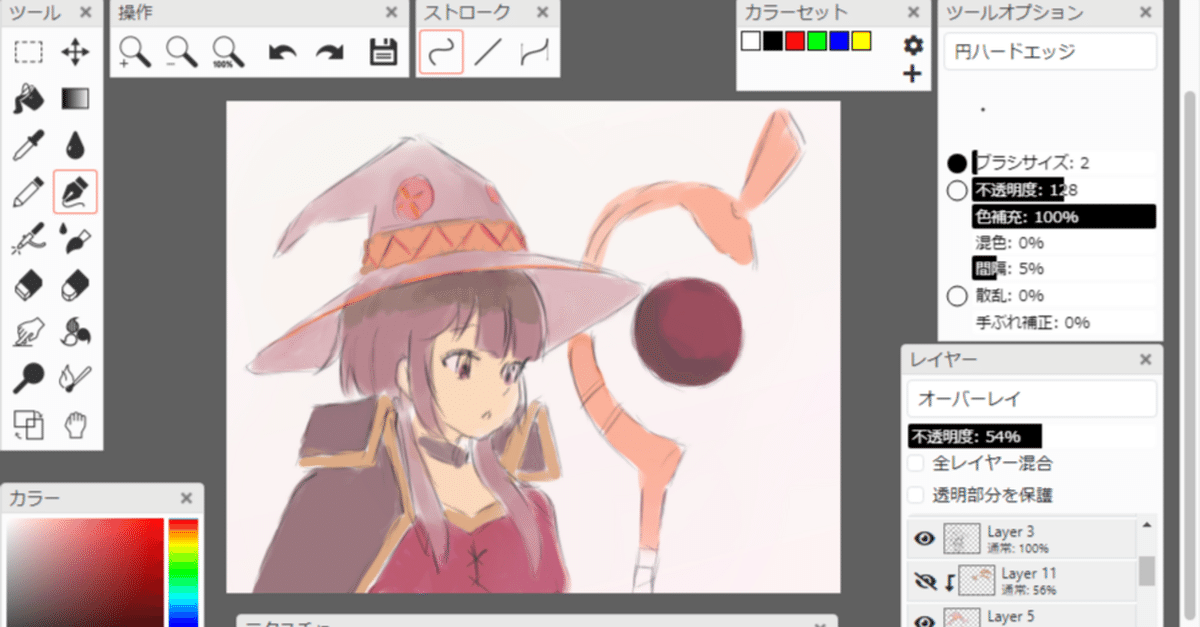Undo the last action
This screenshot has width=1200, height=627.
click(x=283, y=52)
